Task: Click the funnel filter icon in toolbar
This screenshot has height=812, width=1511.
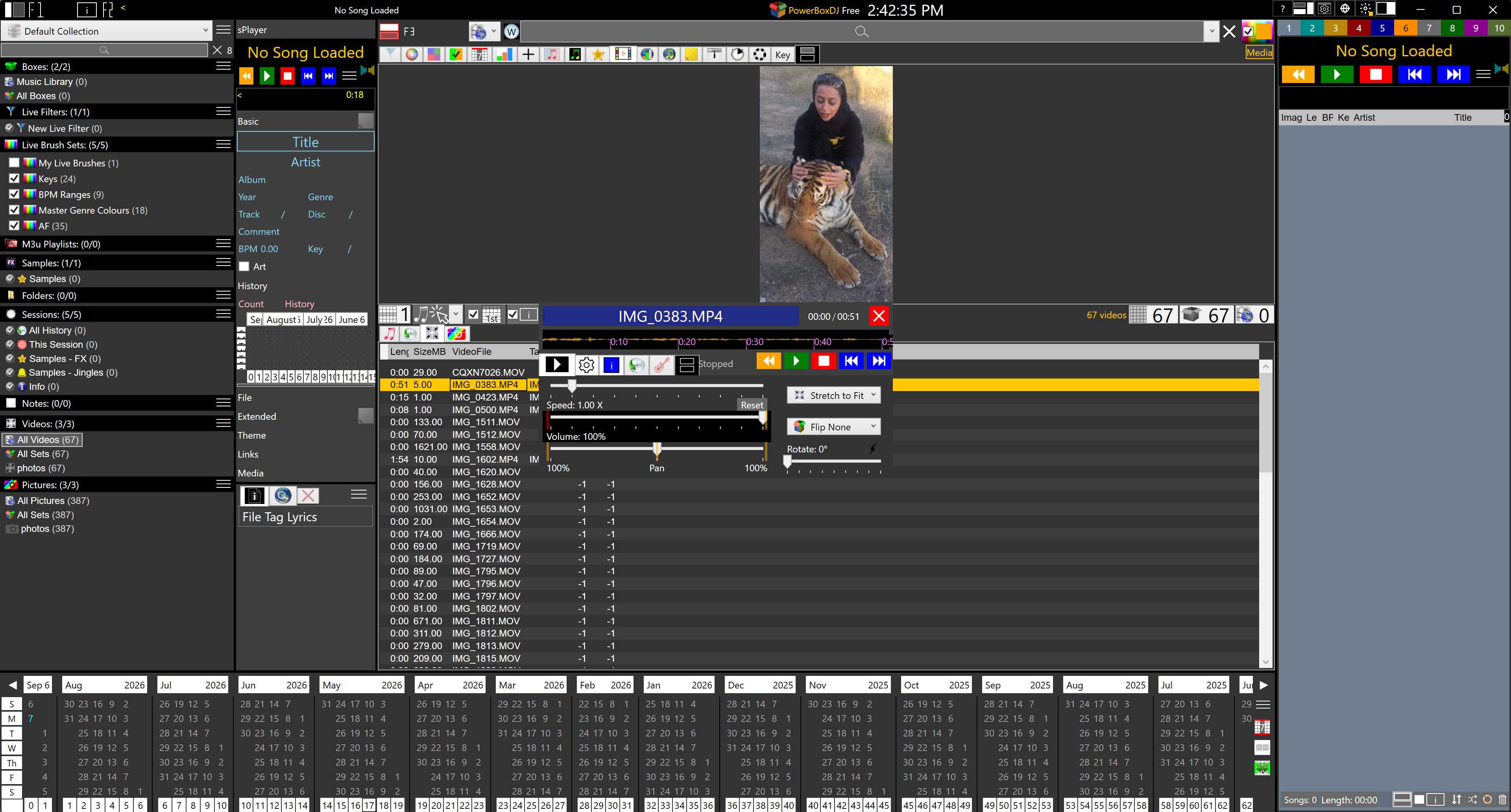Action: tap(390, 55)
